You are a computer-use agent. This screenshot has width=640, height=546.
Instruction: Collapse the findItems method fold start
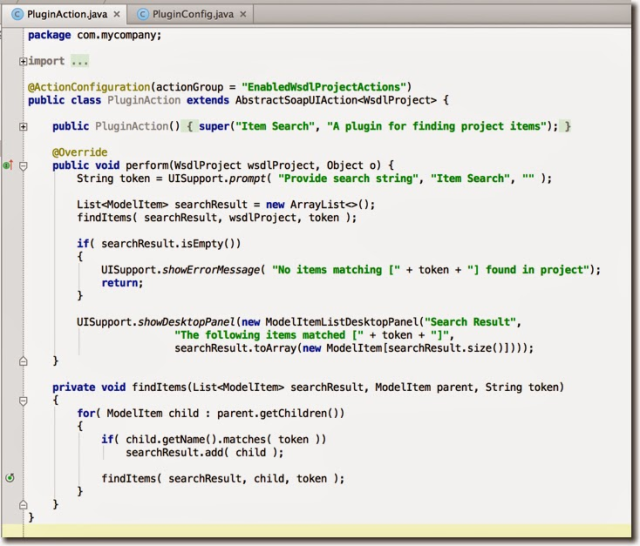coord(23,401)
